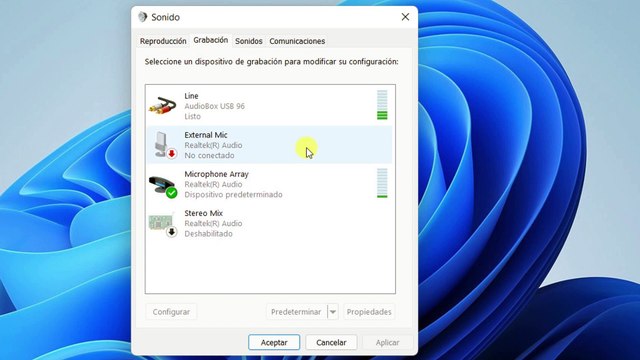640x360 pixels.
Task: Switch to the Grabación tab
Action: coord(211,40)
